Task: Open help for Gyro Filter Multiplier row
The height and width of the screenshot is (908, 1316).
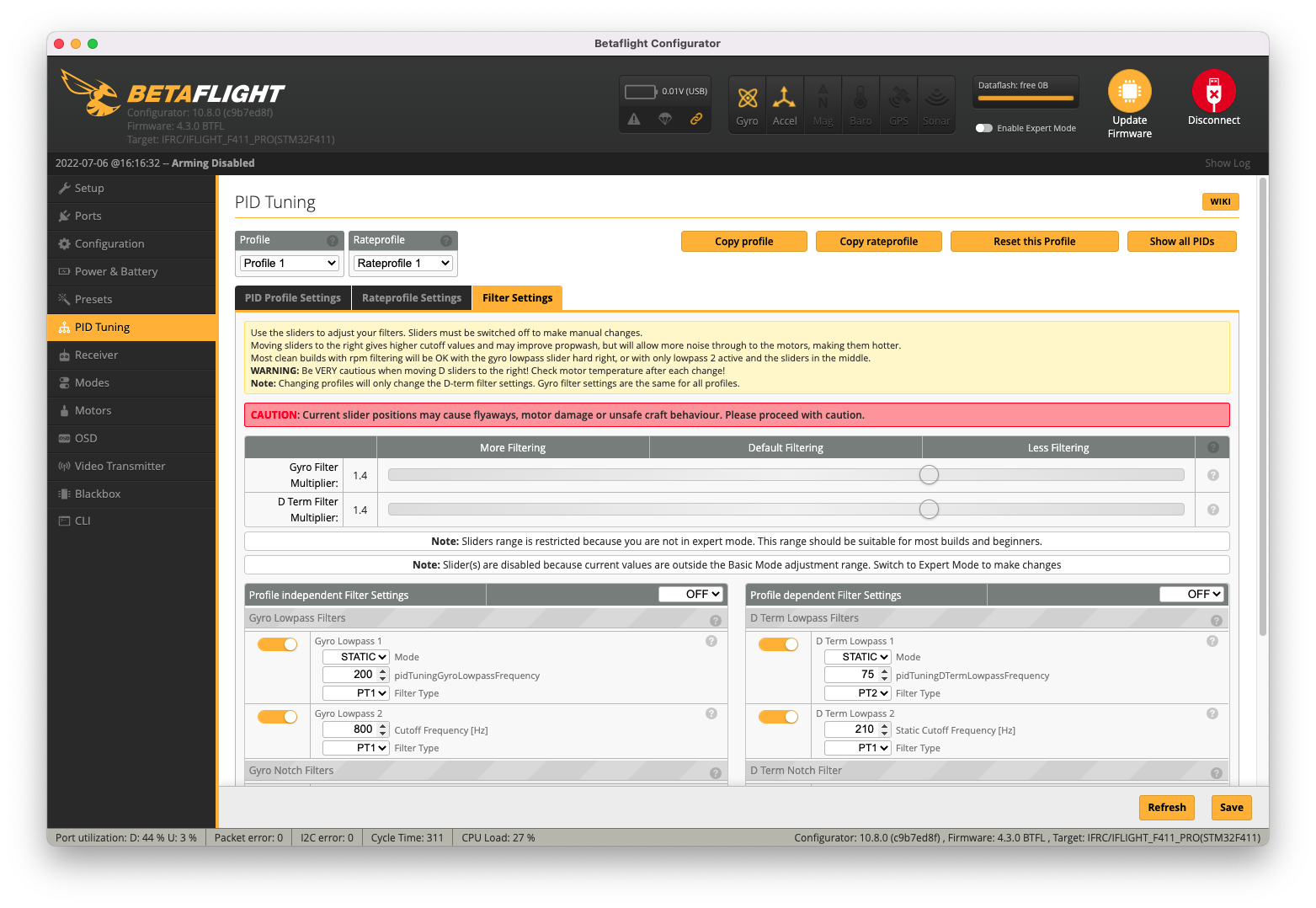Action: point(1213,475)
